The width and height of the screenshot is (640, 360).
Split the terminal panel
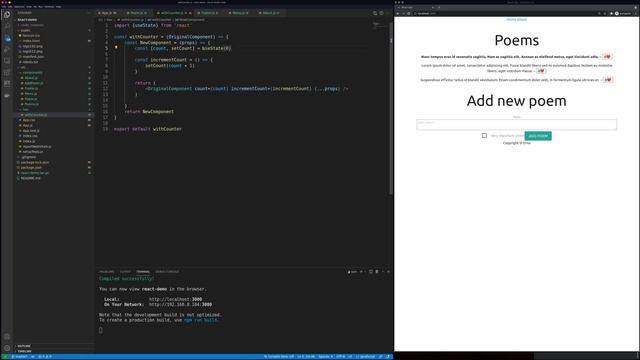coord(371,271)
